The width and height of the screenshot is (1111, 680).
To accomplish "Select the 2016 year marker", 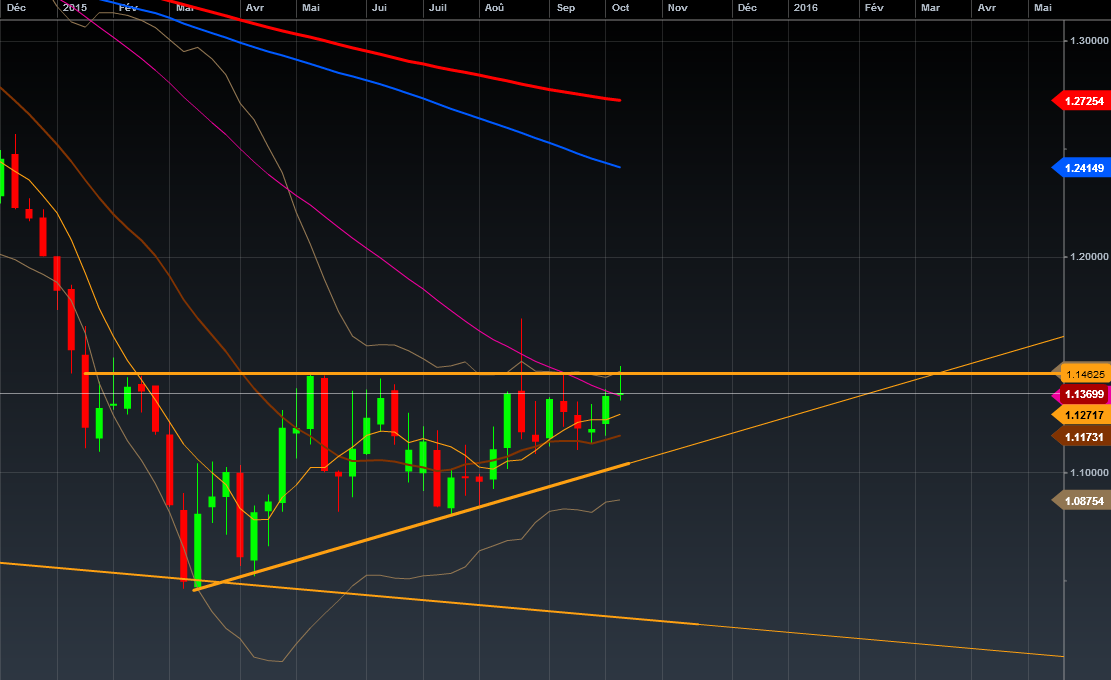I will 804,7.
